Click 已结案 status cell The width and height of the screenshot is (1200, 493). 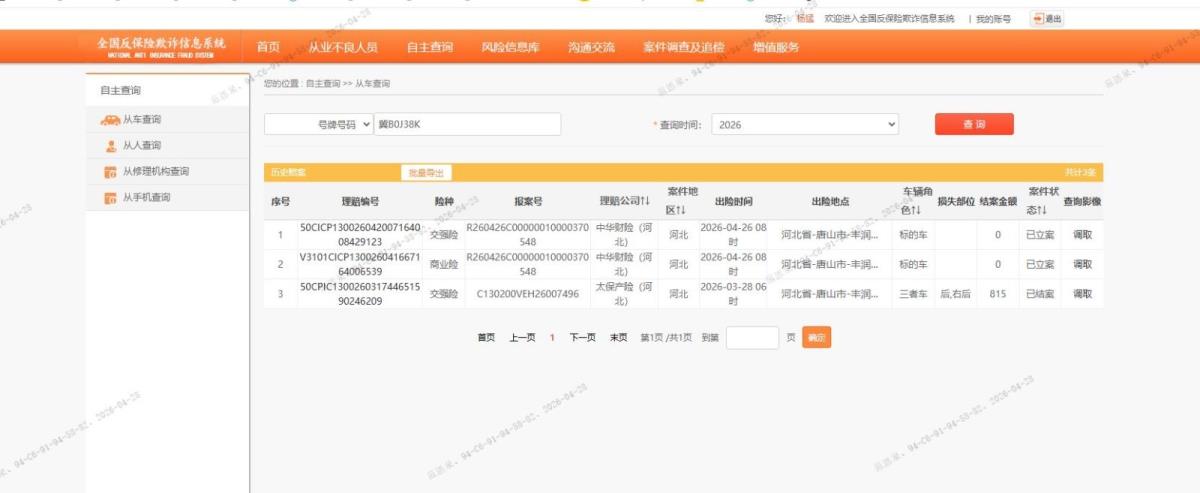(1039, 294)
